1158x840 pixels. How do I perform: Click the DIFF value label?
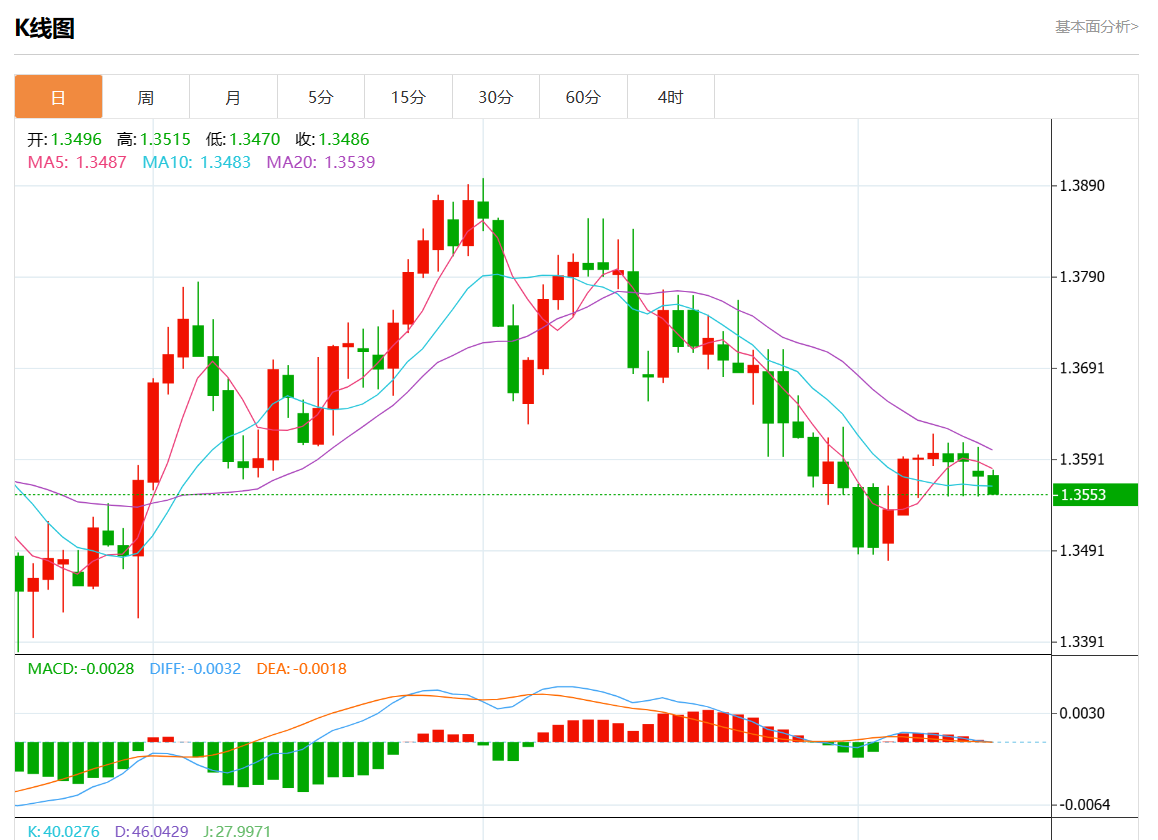coord(195,669)
